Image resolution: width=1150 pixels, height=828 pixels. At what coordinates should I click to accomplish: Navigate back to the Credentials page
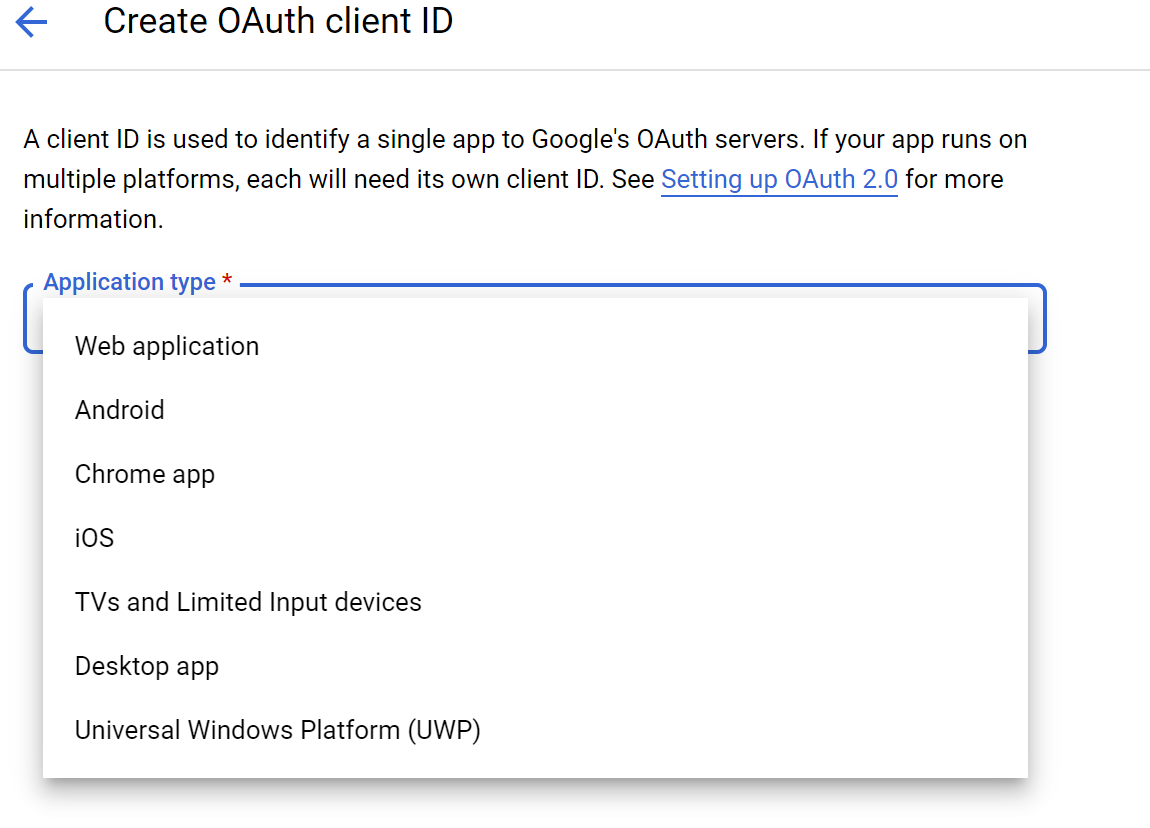(x=31, y=22)
